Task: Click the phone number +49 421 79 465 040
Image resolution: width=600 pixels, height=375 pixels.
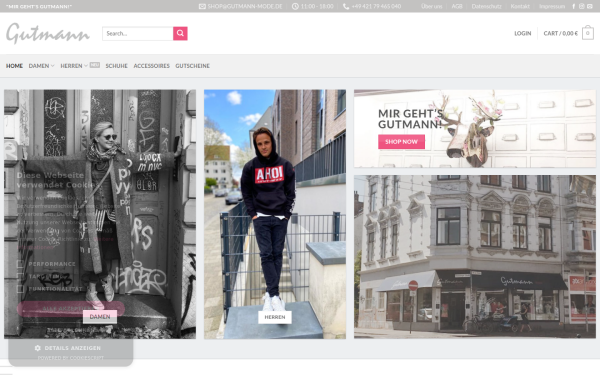Action: [376, 7]
